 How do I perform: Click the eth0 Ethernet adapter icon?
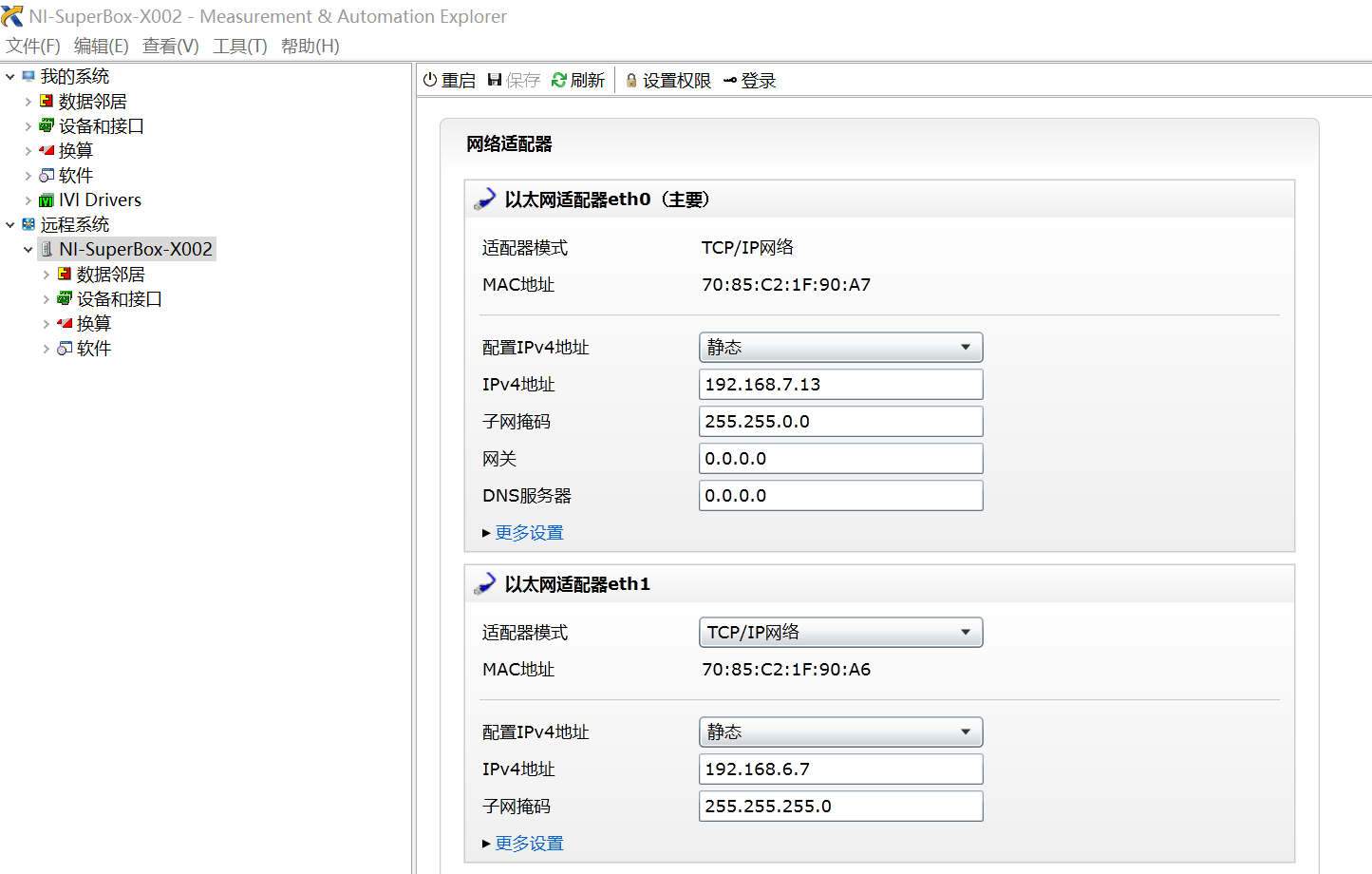pyautogui.click(x=484, y=199)
